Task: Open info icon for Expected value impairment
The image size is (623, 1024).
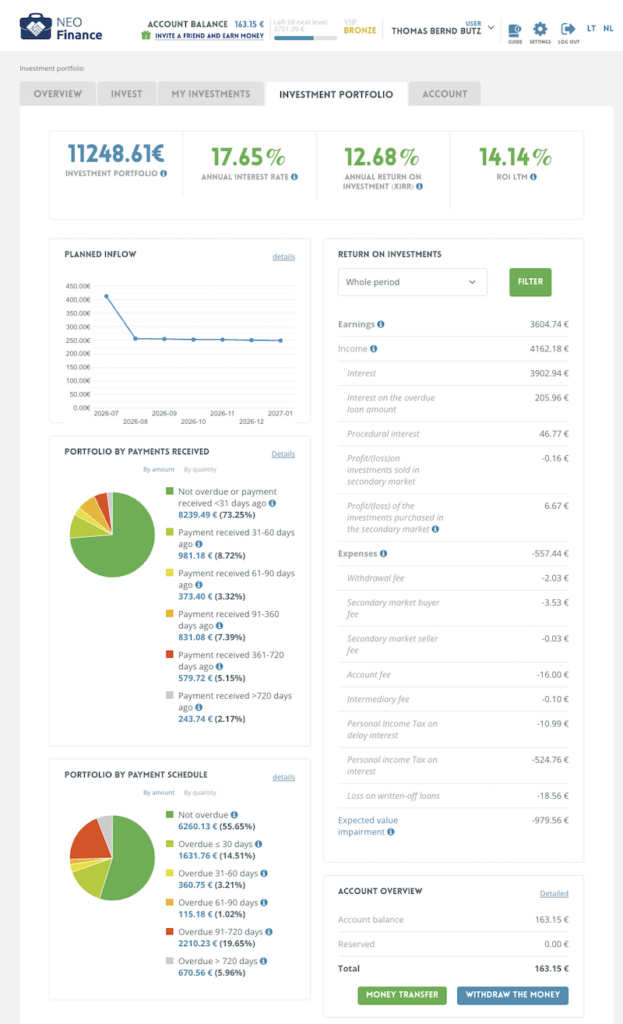Action: click(x=391, y=832)
